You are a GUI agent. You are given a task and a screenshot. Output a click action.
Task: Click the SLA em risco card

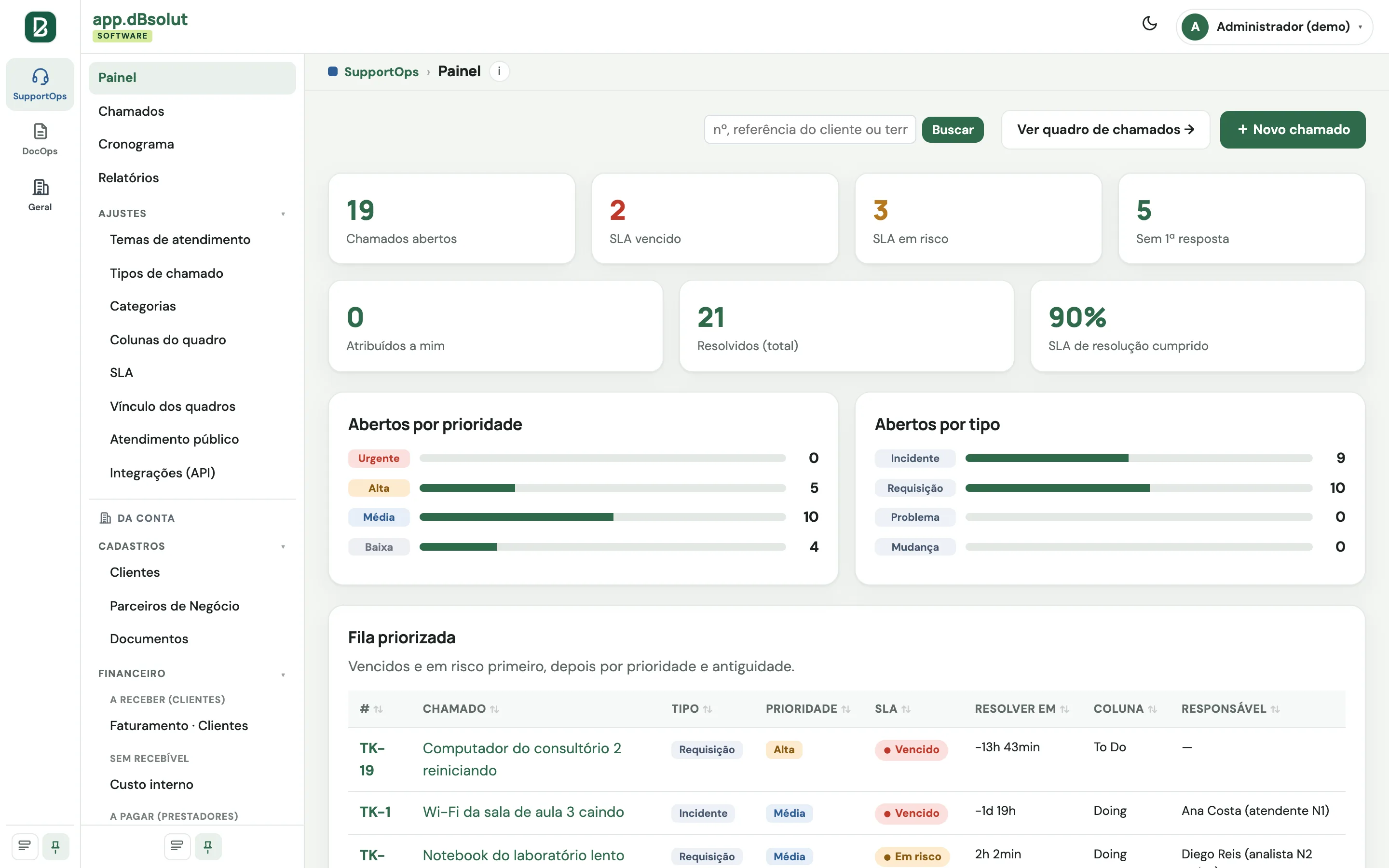point(978,219)
